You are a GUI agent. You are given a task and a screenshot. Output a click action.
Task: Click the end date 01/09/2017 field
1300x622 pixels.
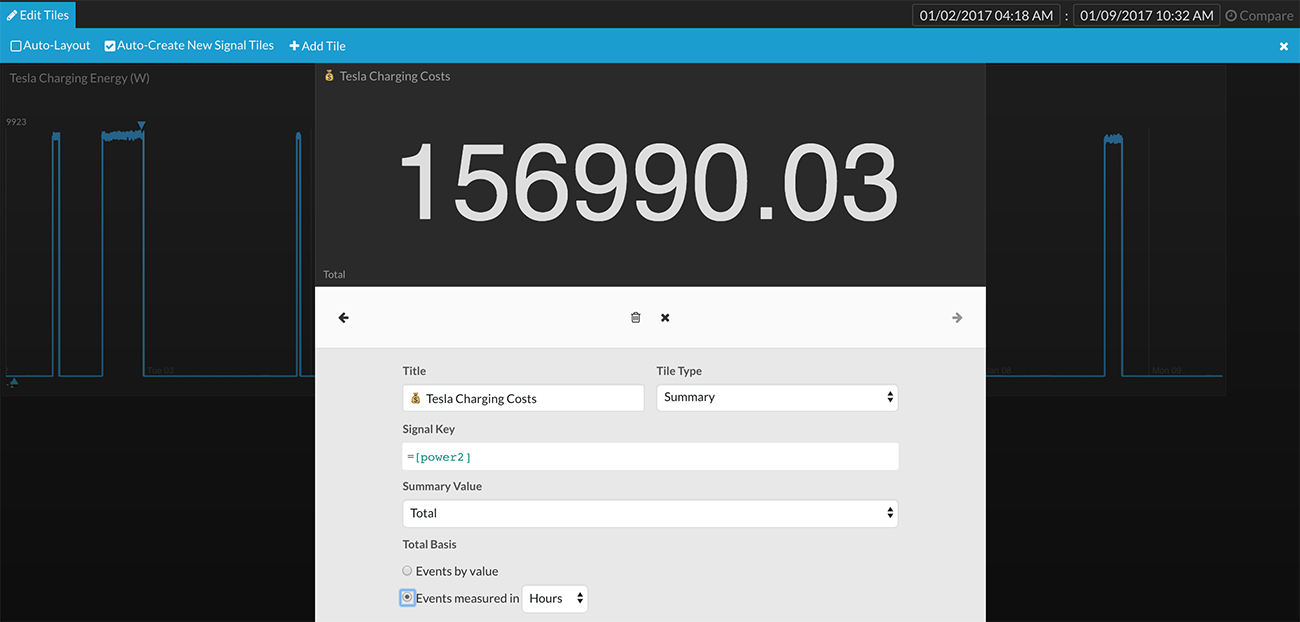coord(1146,15)
